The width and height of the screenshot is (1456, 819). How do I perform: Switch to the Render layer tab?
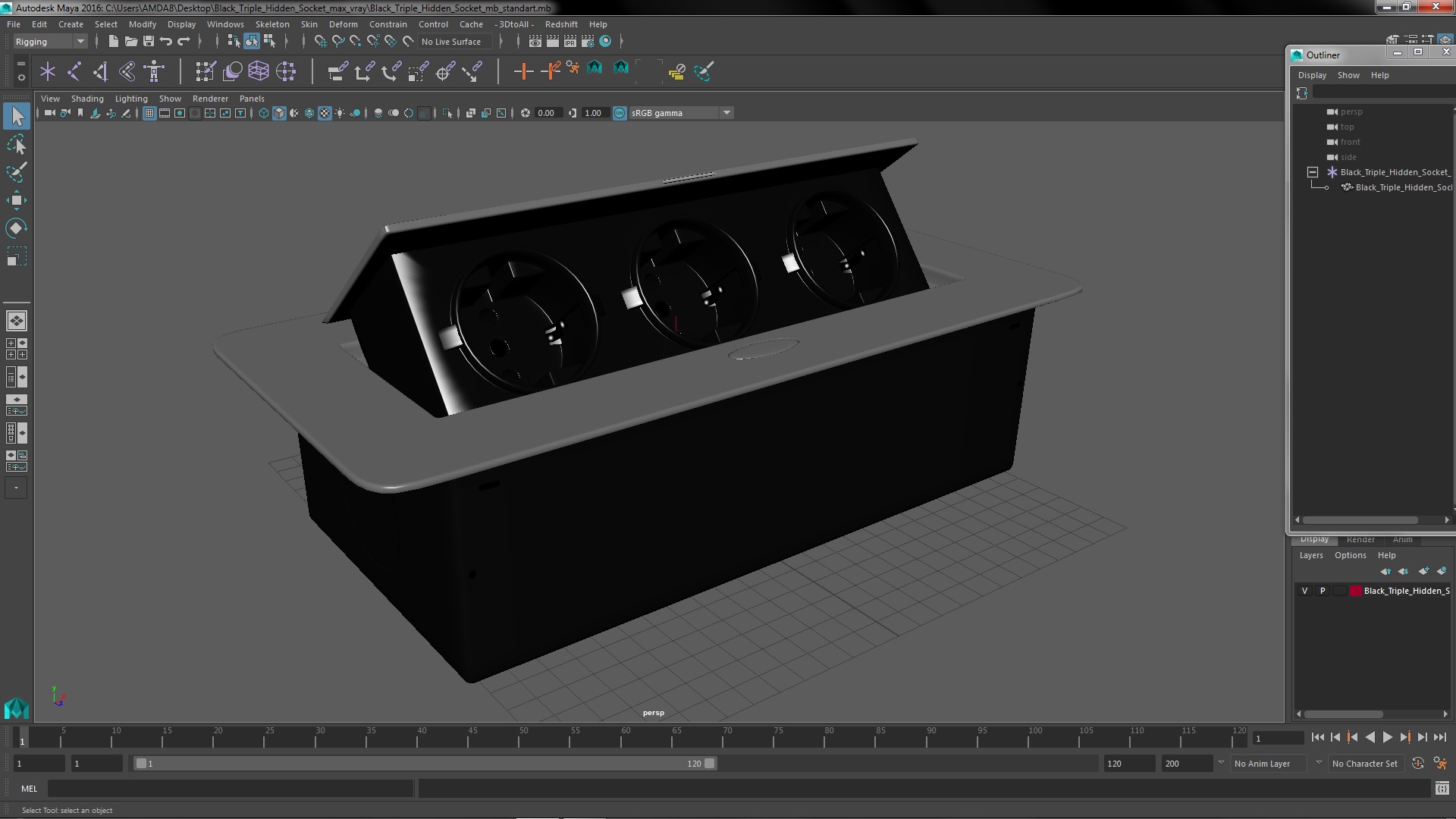(x=1360, y=539)
